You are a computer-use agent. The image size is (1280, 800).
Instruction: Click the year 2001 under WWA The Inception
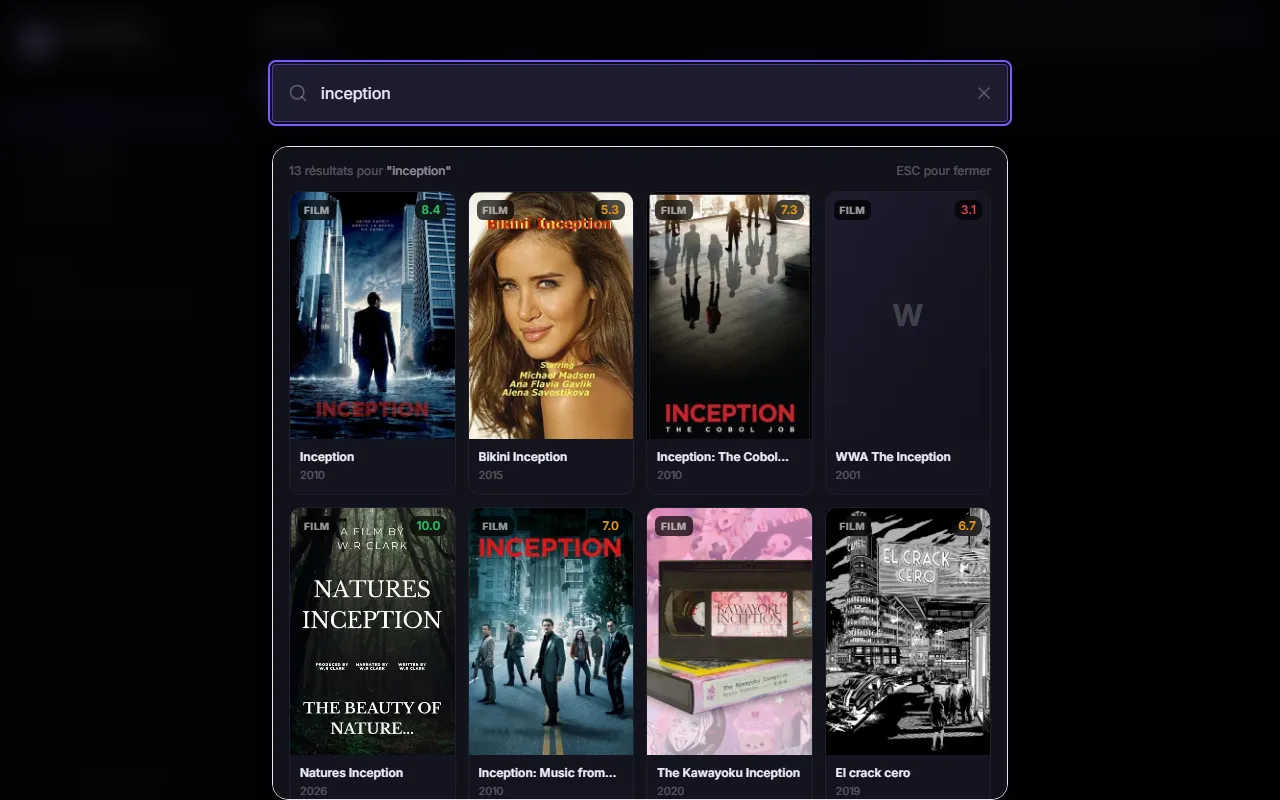(x=848, y=475)
